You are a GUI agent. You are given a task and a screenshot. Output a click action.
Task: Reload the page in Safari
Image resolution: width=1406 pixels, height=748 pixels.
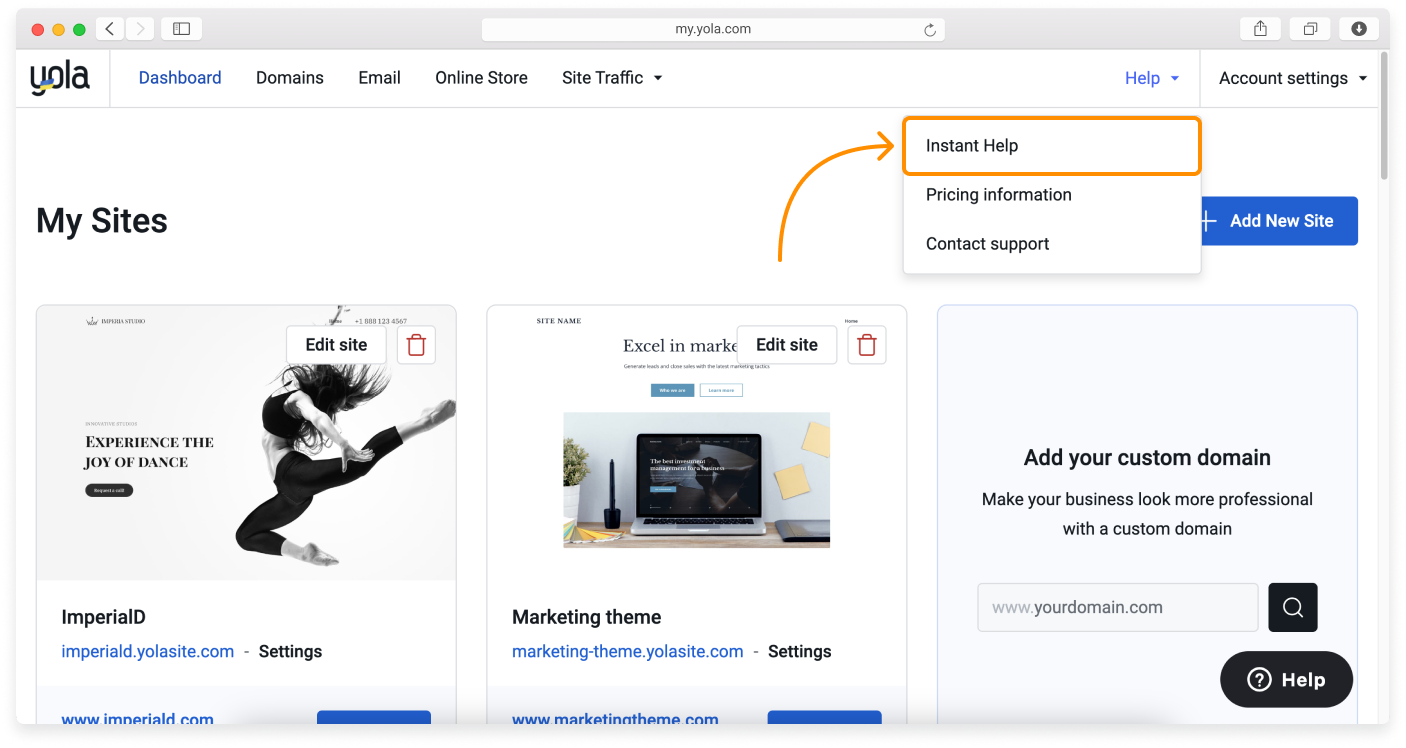930,30
